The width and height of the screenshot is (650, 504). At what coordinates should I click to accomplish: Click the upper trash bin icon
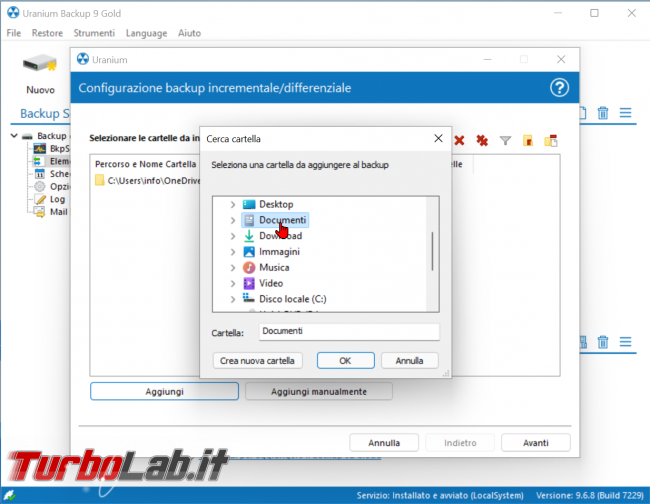coord(603,113)
